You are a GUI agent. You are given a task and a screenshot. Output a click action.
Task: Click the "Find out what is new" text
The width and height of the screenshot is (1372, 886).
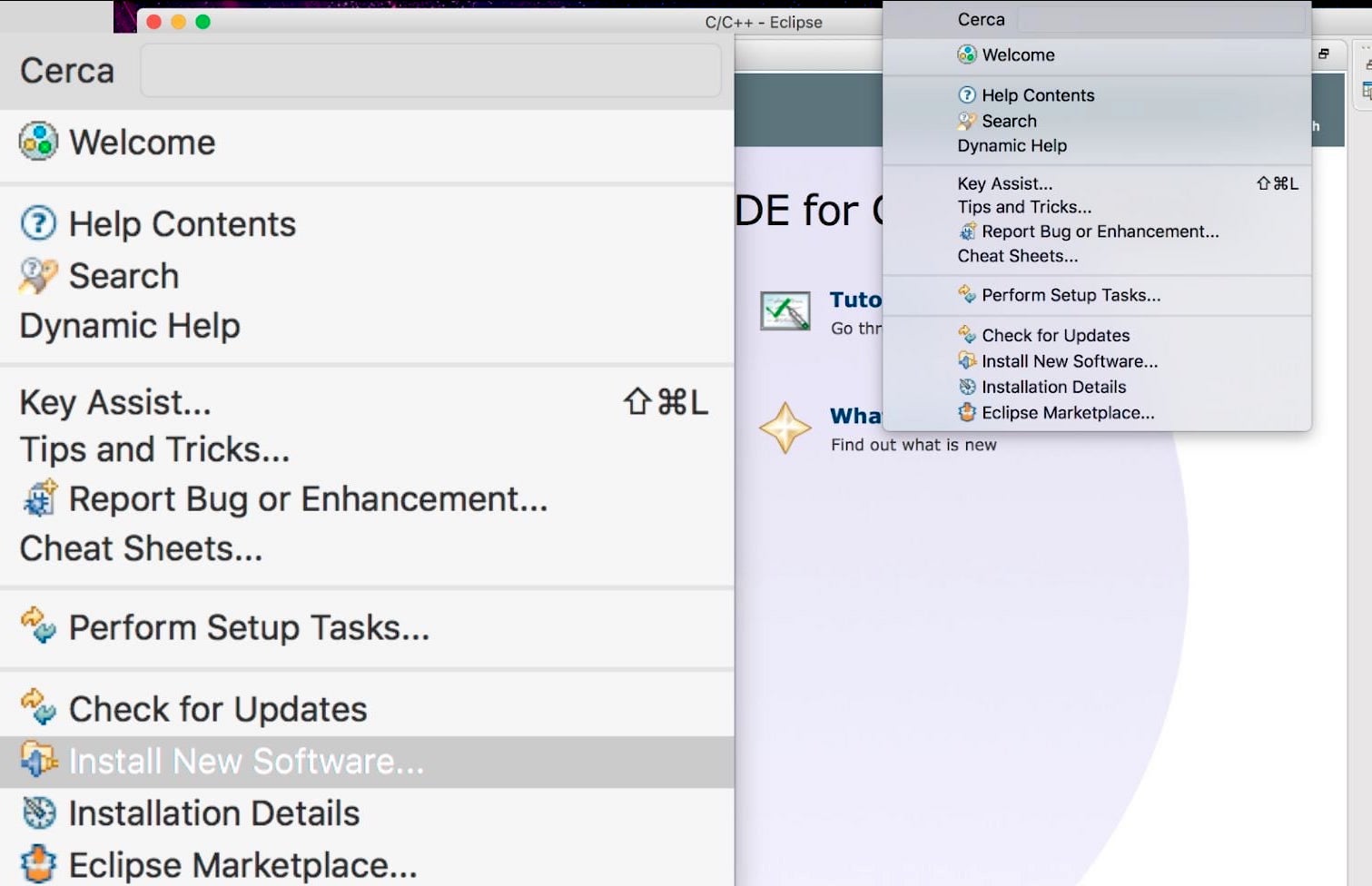913,445
